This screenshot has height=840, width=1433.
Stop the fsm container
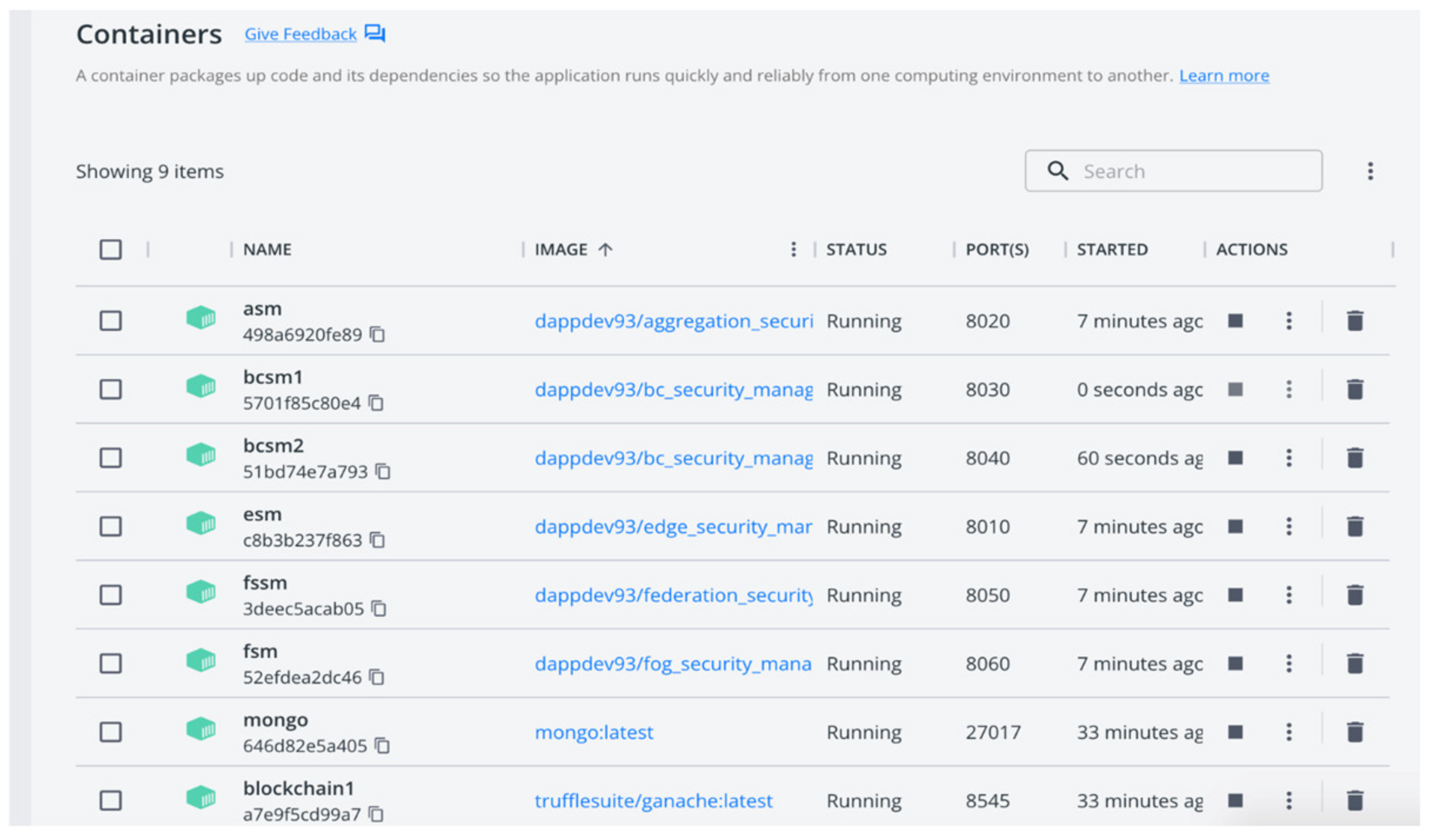(x=1234, y=663)
